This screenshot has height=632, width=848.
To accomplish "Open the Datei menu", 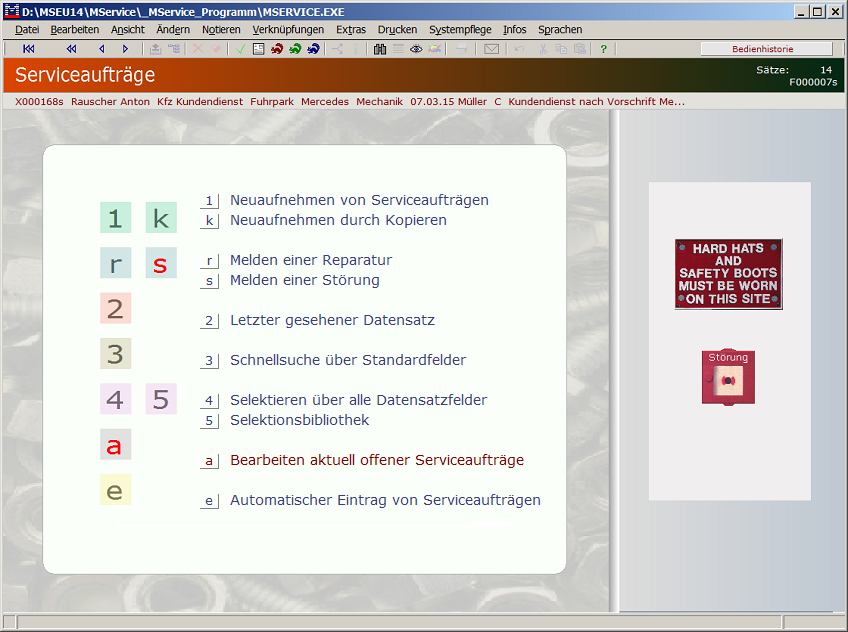I will [x=26, y=29].
